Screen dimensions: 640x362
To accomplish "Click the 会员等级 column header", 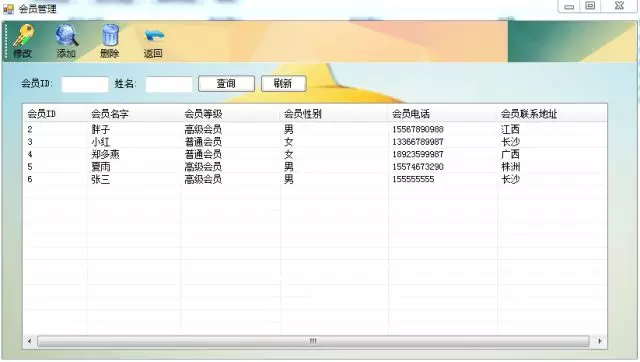I will pos(231,114).
